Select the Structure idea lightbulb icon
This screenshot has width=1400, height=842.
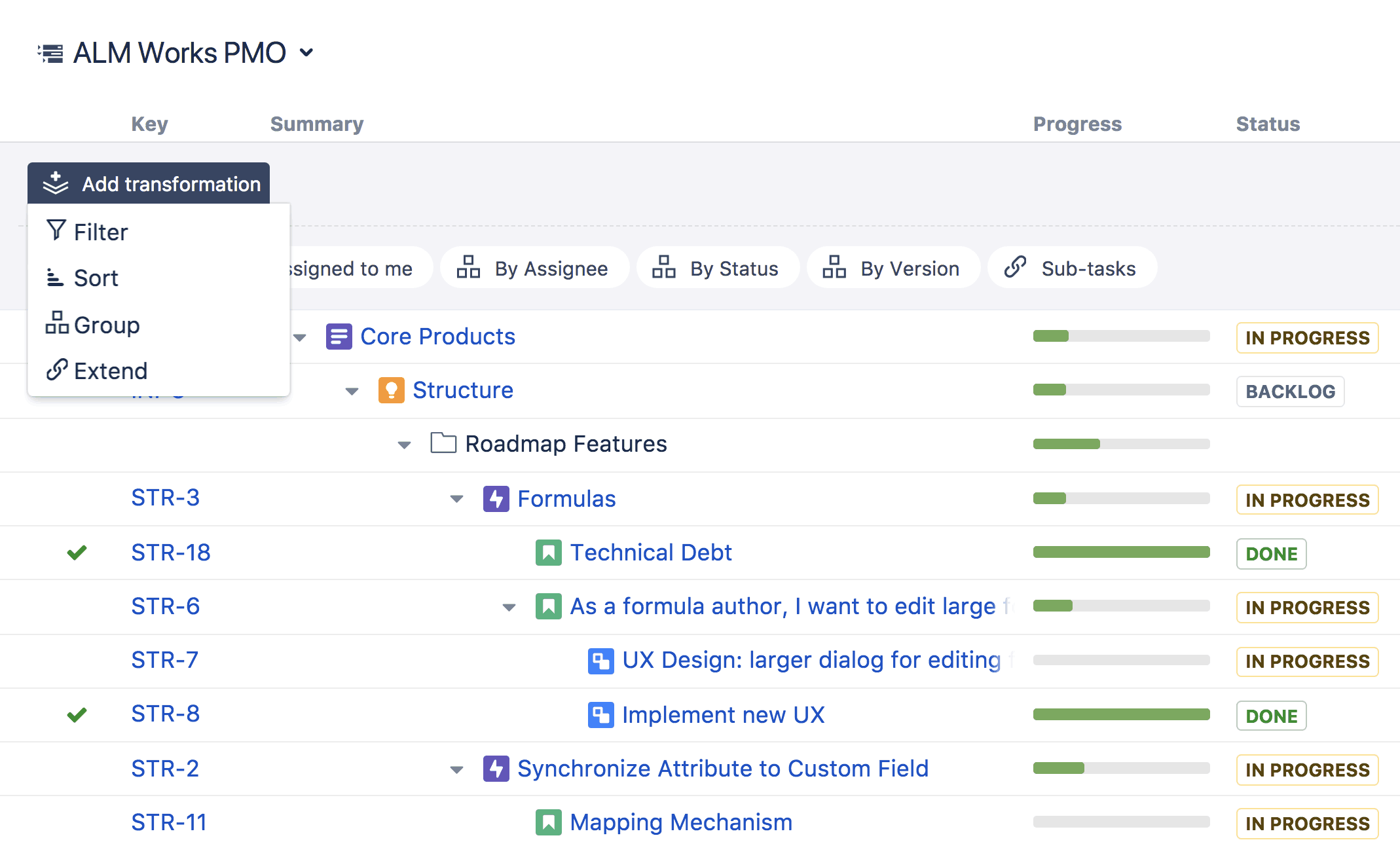[392, 390]
